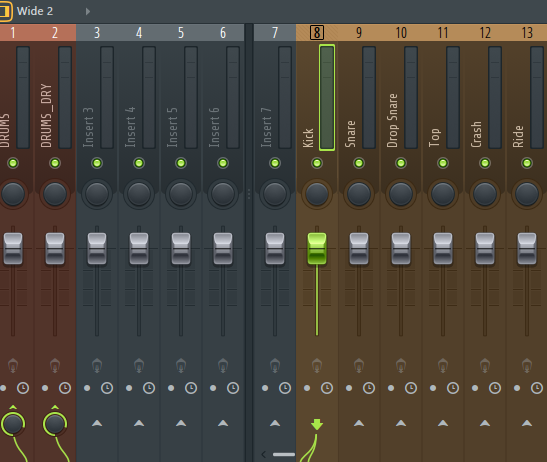547x462 pixels.
Task: Select the Insert 6 track label
Action: (214, 127)
